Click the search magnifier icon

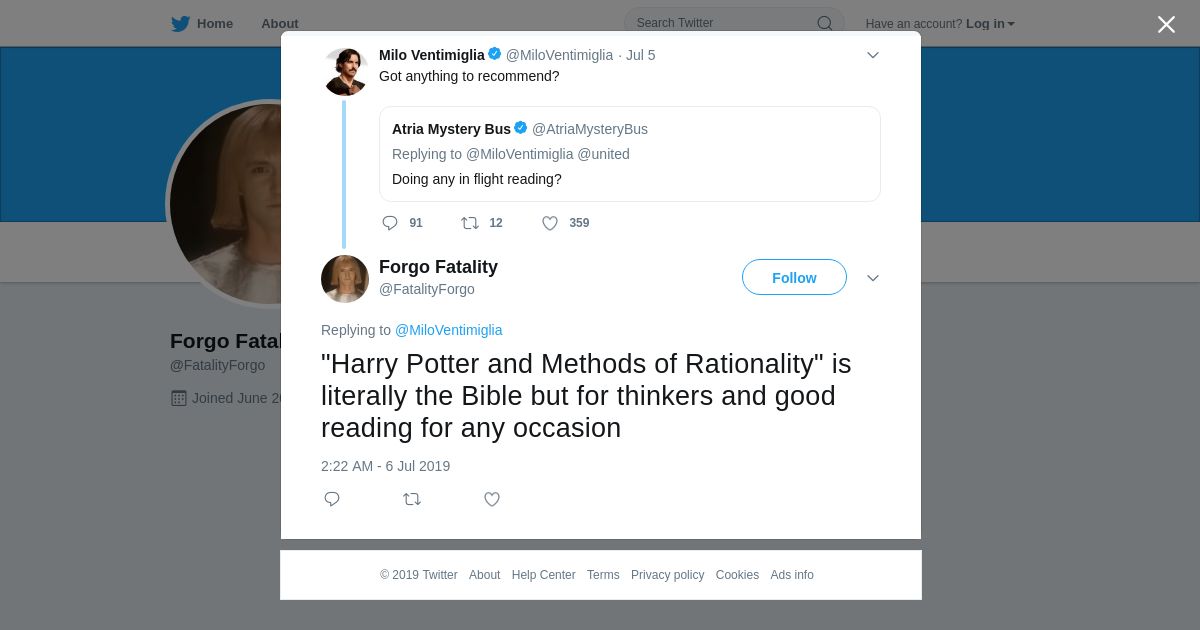pos(824,24)
